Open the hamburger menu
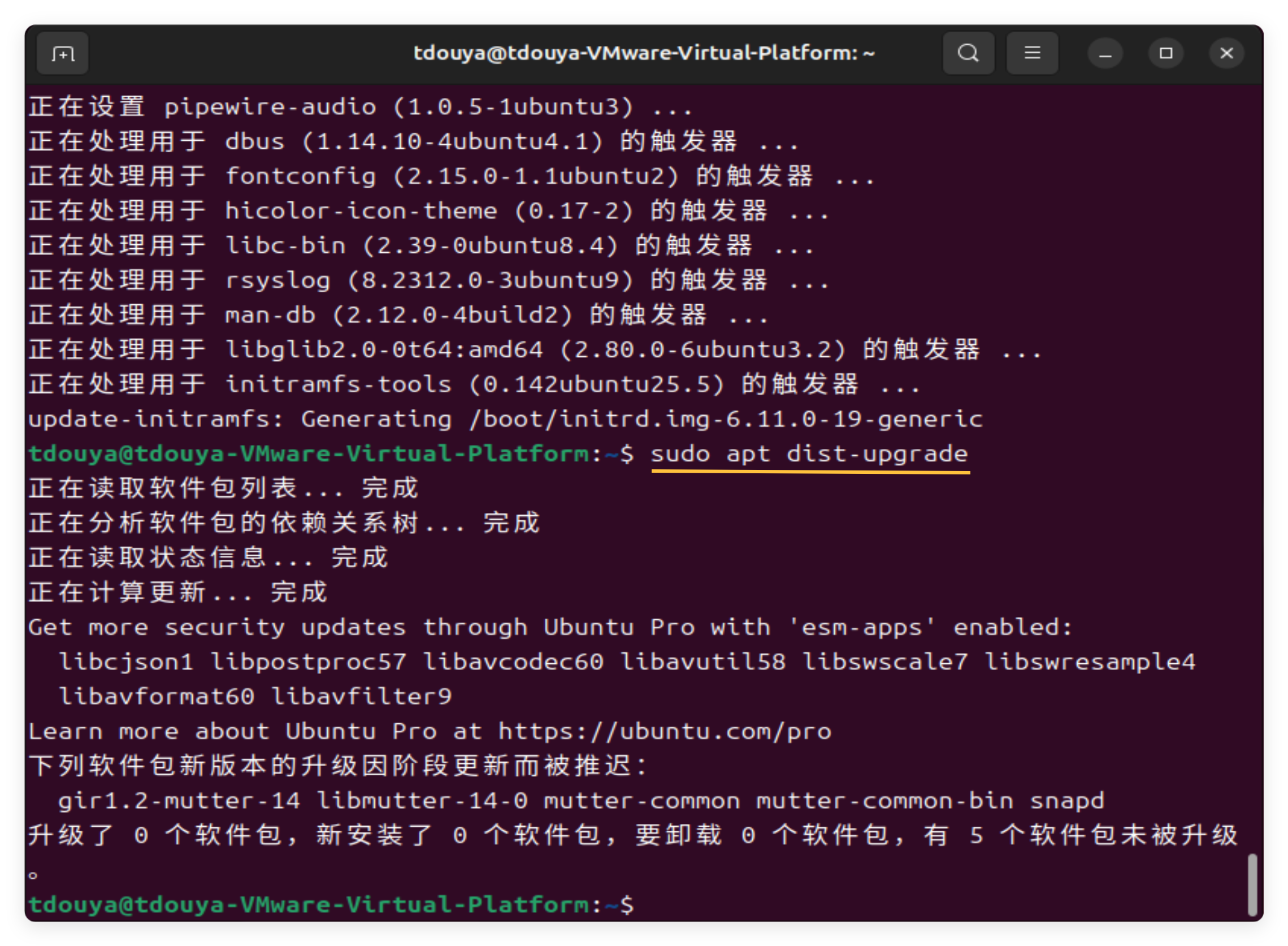 tap(1032, 53)
